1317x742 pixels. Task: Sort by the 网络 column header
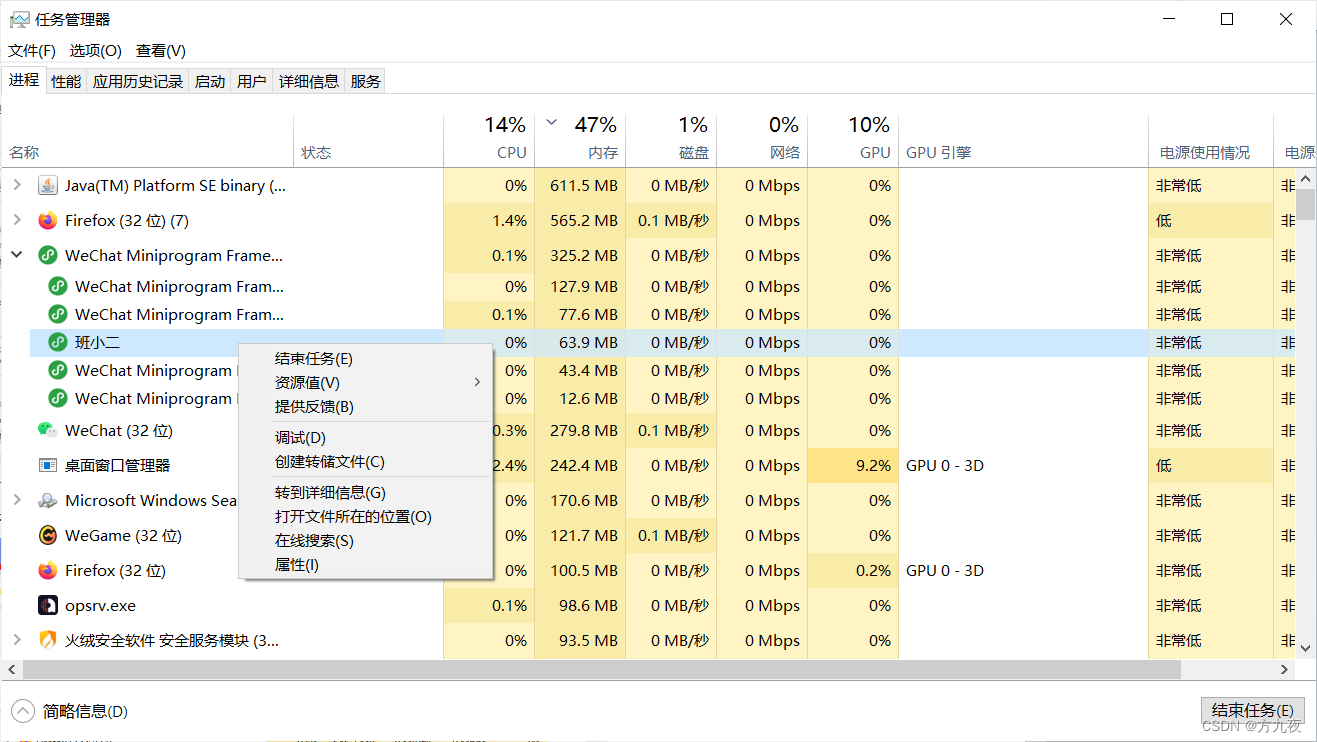pyautogui.click(x=762, y=140)
